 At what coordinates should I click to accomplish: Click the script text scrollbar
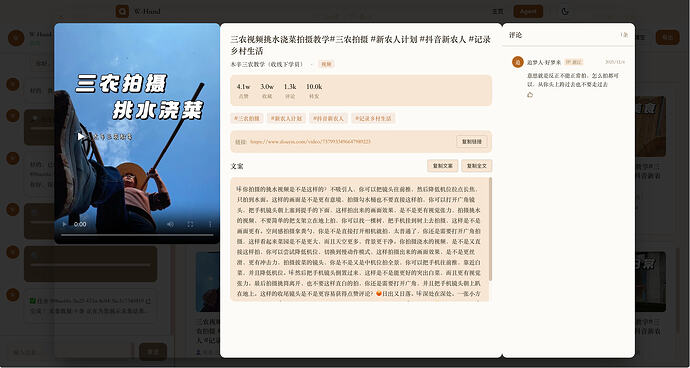click(x=490, y=229)
